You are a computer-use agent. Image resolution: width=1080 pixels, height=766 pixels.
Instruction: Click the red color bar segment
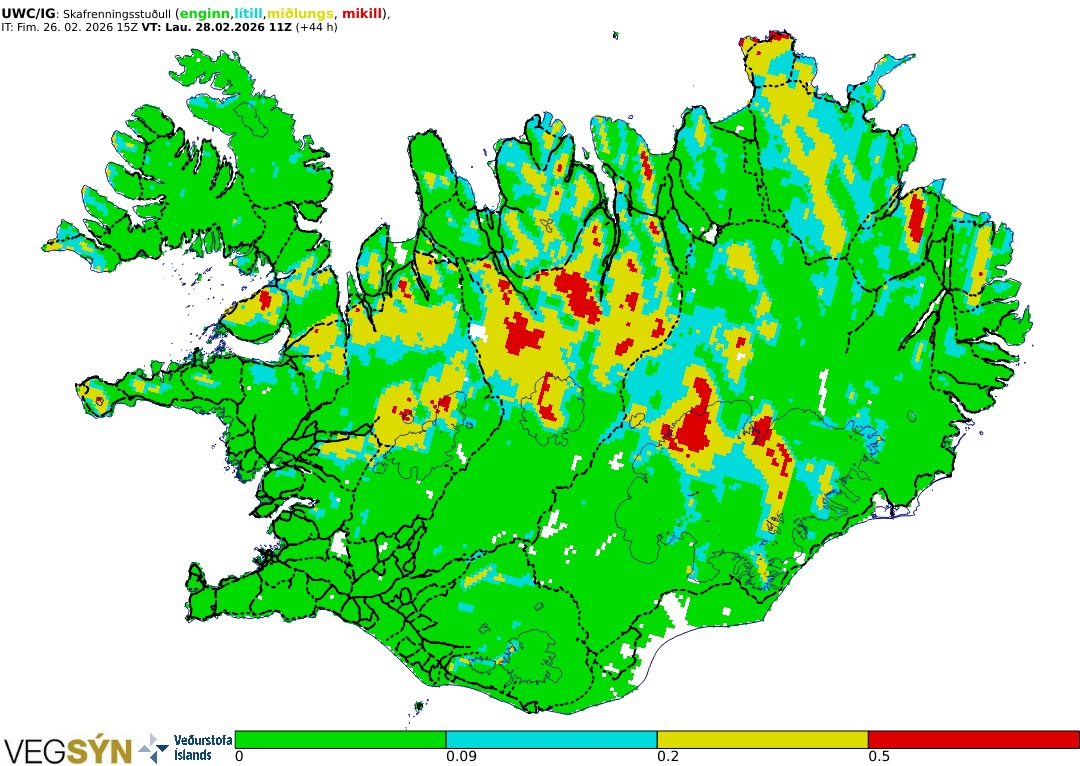[974, 739]
